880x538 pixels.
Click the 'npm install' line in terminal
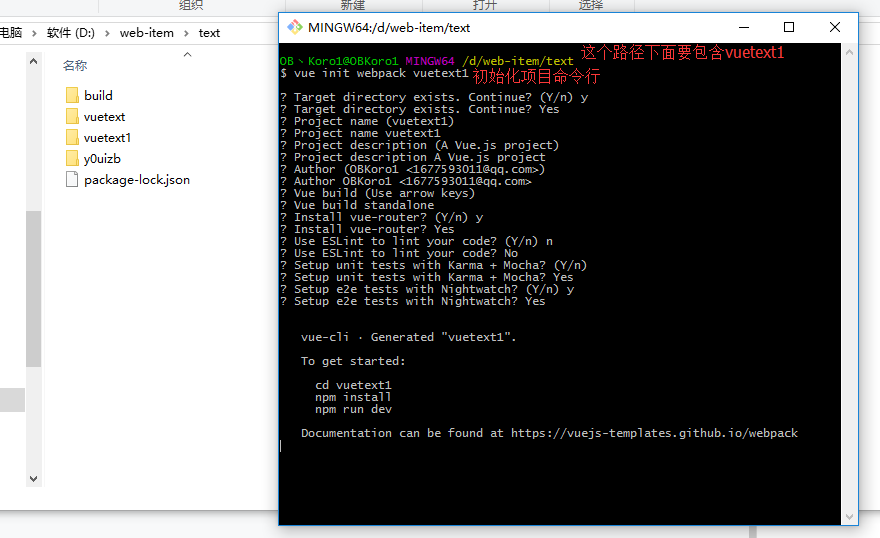point(353,397)
